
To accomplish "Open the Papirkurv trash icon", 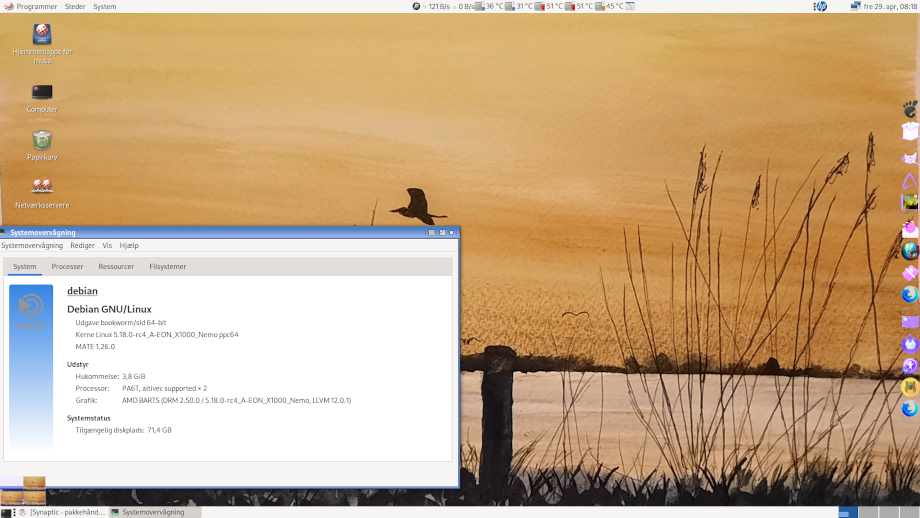I will 42,141.
